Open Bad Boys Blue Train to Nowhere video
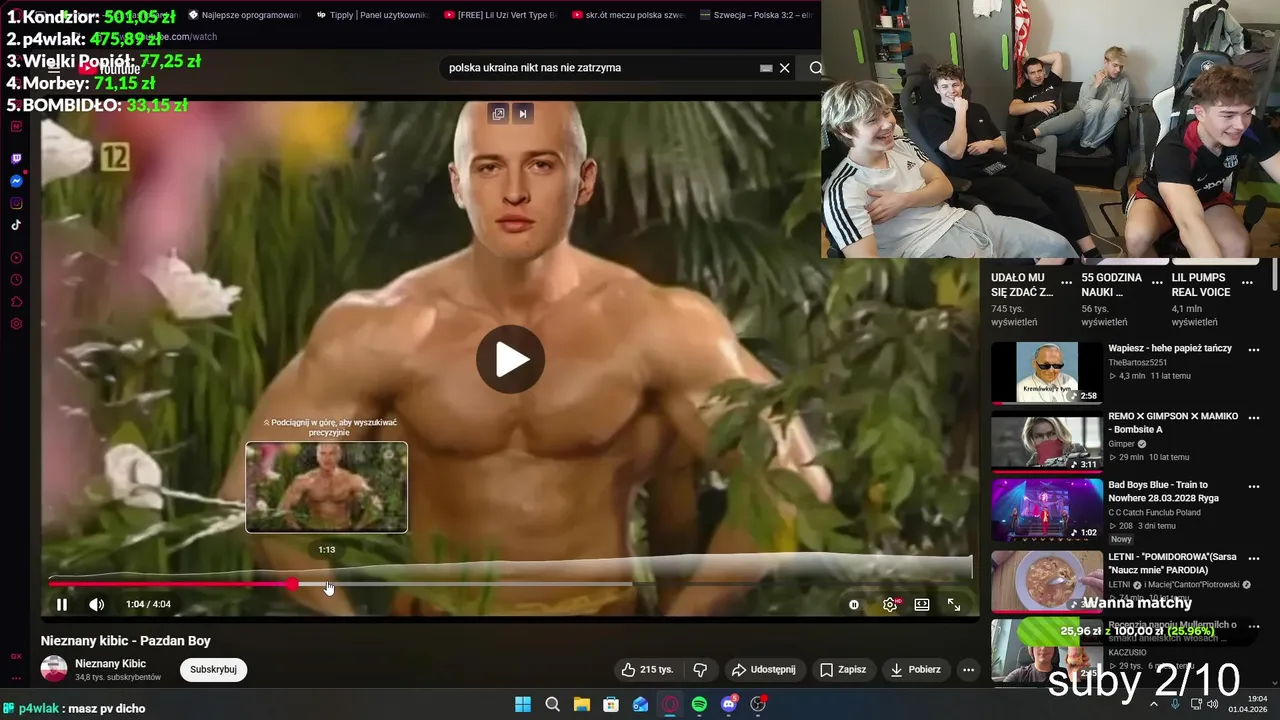This screenshot has height=720, width=1280. 1046,510
